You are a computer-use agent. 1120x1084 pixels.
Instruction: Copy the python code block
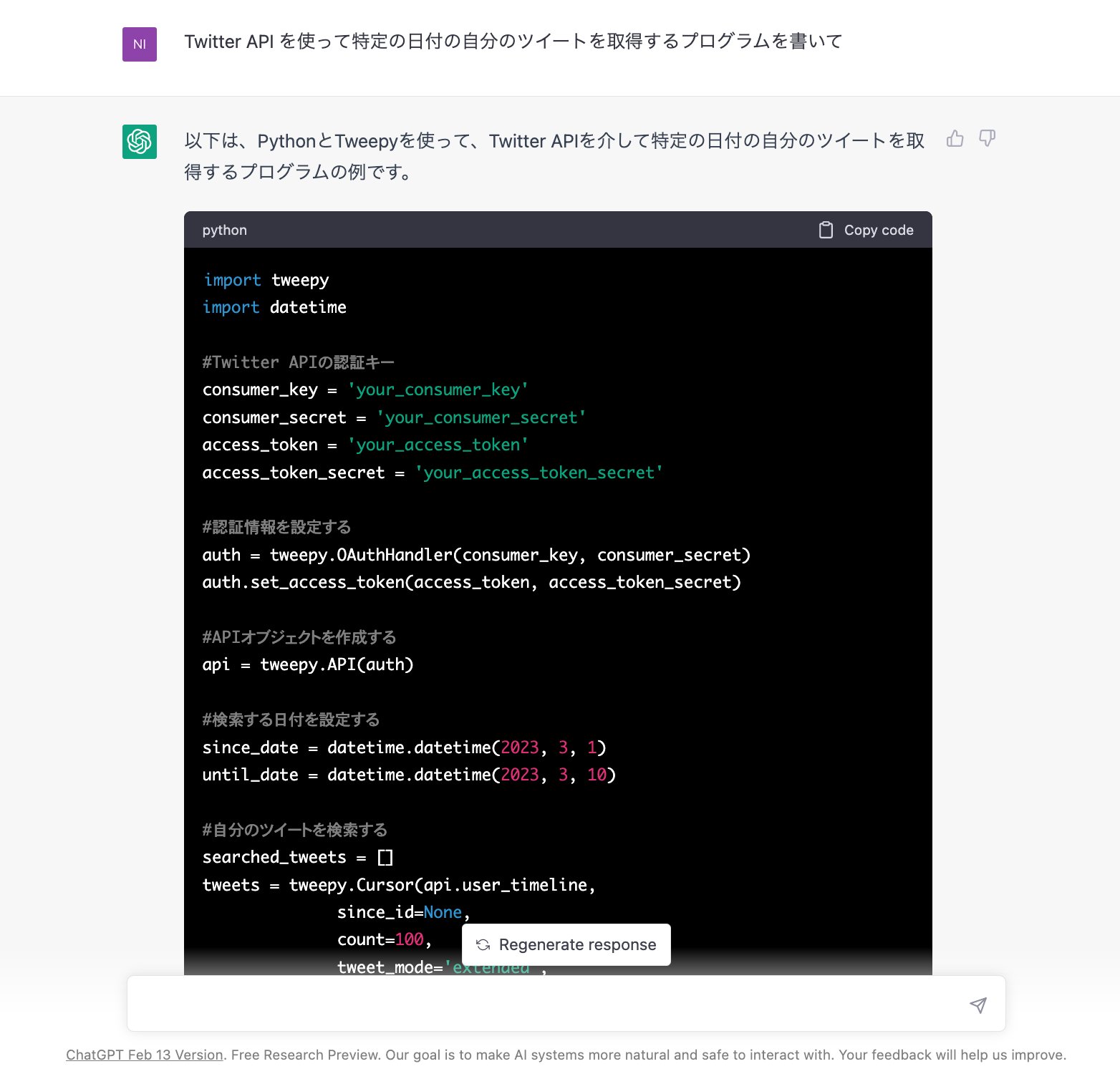tap(866, 230)
